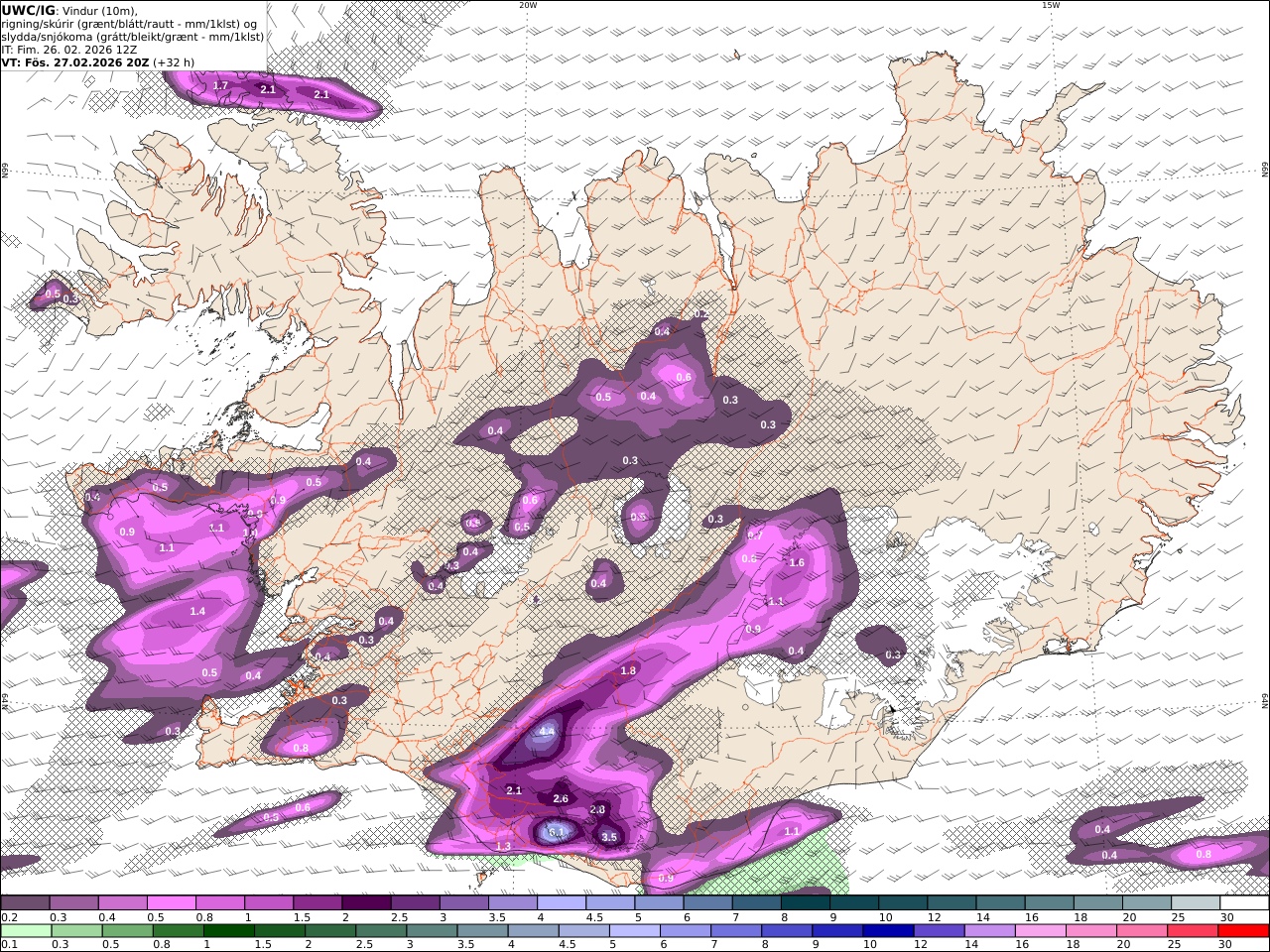This screenshot has height=952, width=1270.
Task: Select the 3.5 value label near the south coast
Action: (609, 837)
